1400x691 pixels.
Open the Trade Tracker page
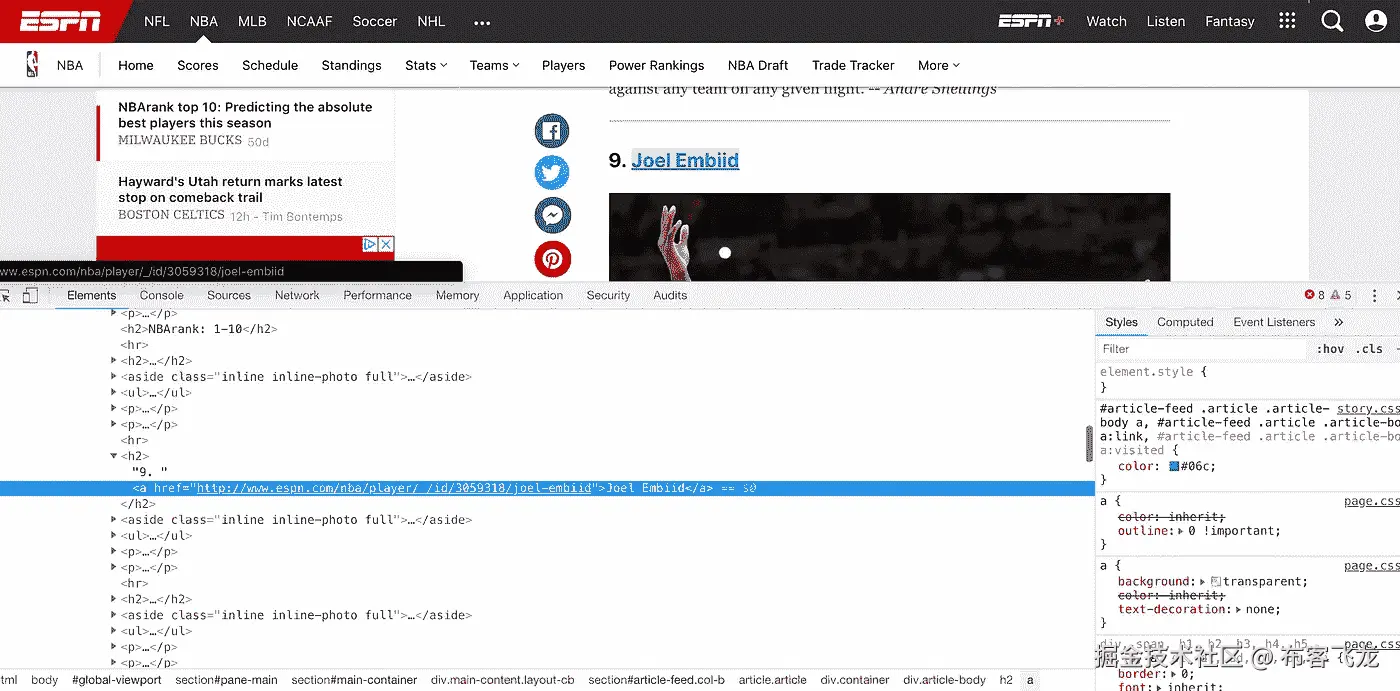point(853,65)
